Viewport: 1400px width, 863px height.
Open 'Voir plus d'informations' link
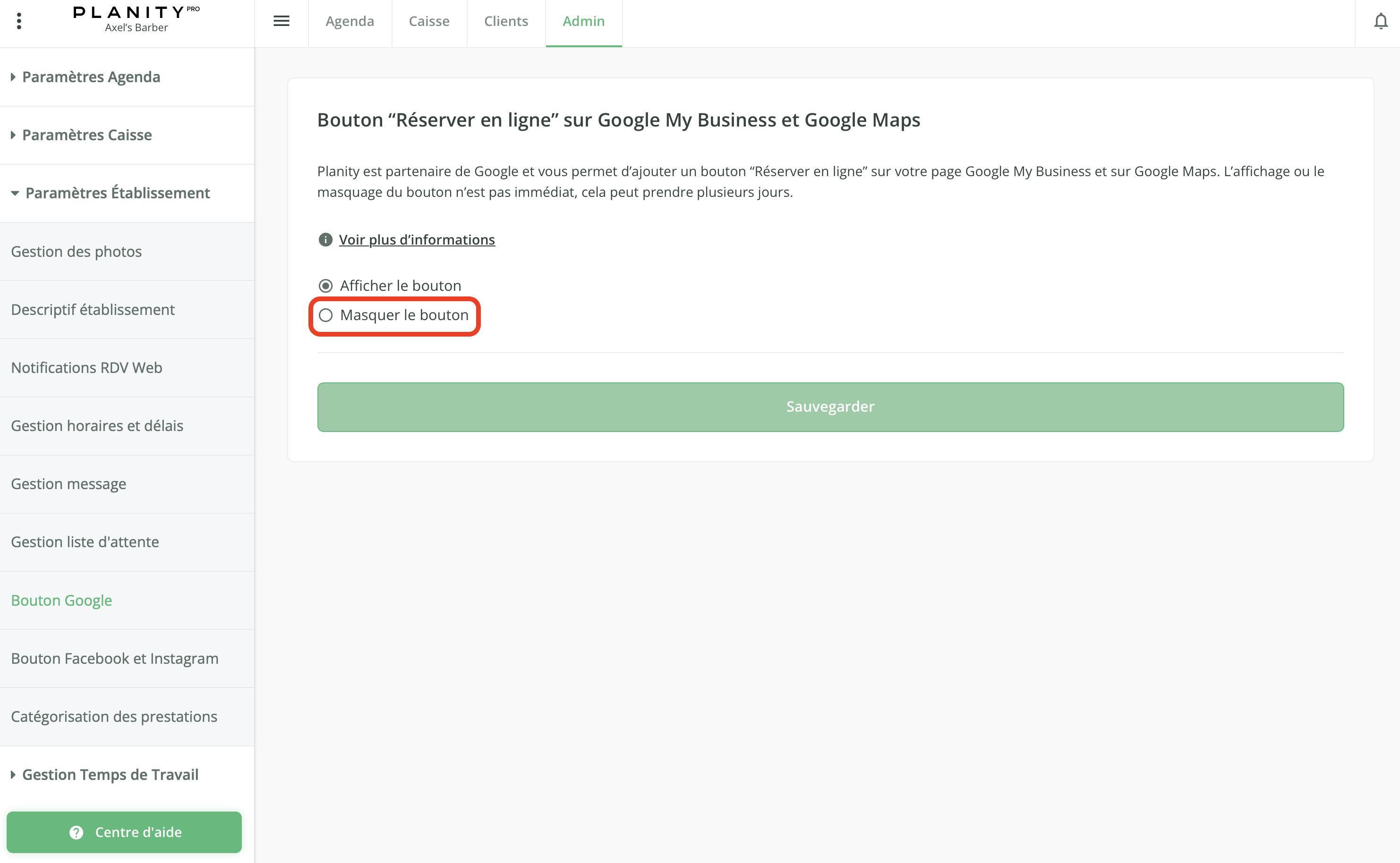417,240
